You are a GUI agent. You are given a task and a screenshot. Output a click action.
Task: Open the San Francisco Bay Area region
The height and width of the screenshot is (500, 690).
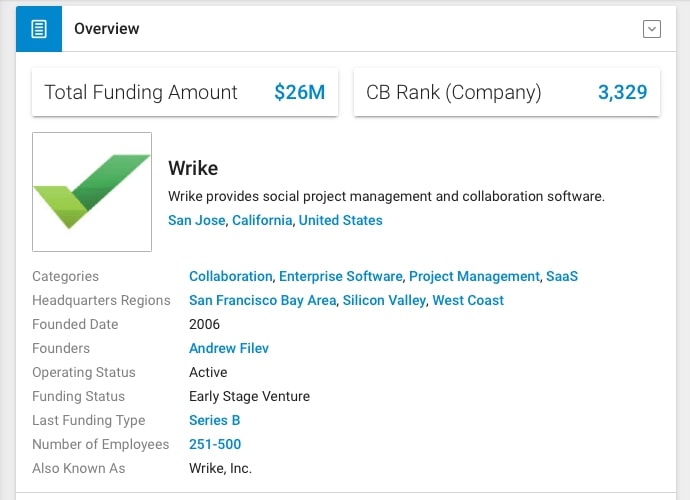tap(263, 300)
